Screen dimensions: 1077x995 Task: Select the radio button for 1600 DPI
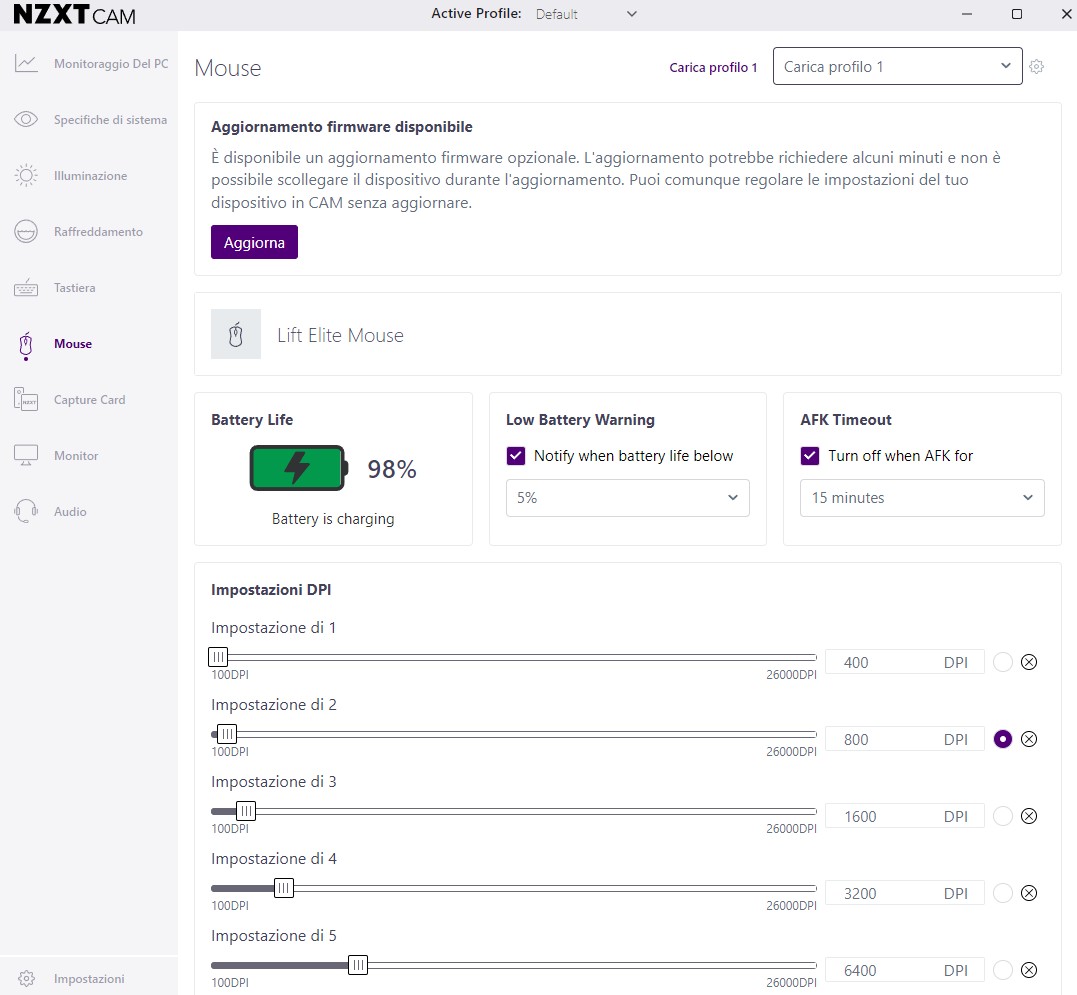pyautogui.click(x=1003, y=816)
